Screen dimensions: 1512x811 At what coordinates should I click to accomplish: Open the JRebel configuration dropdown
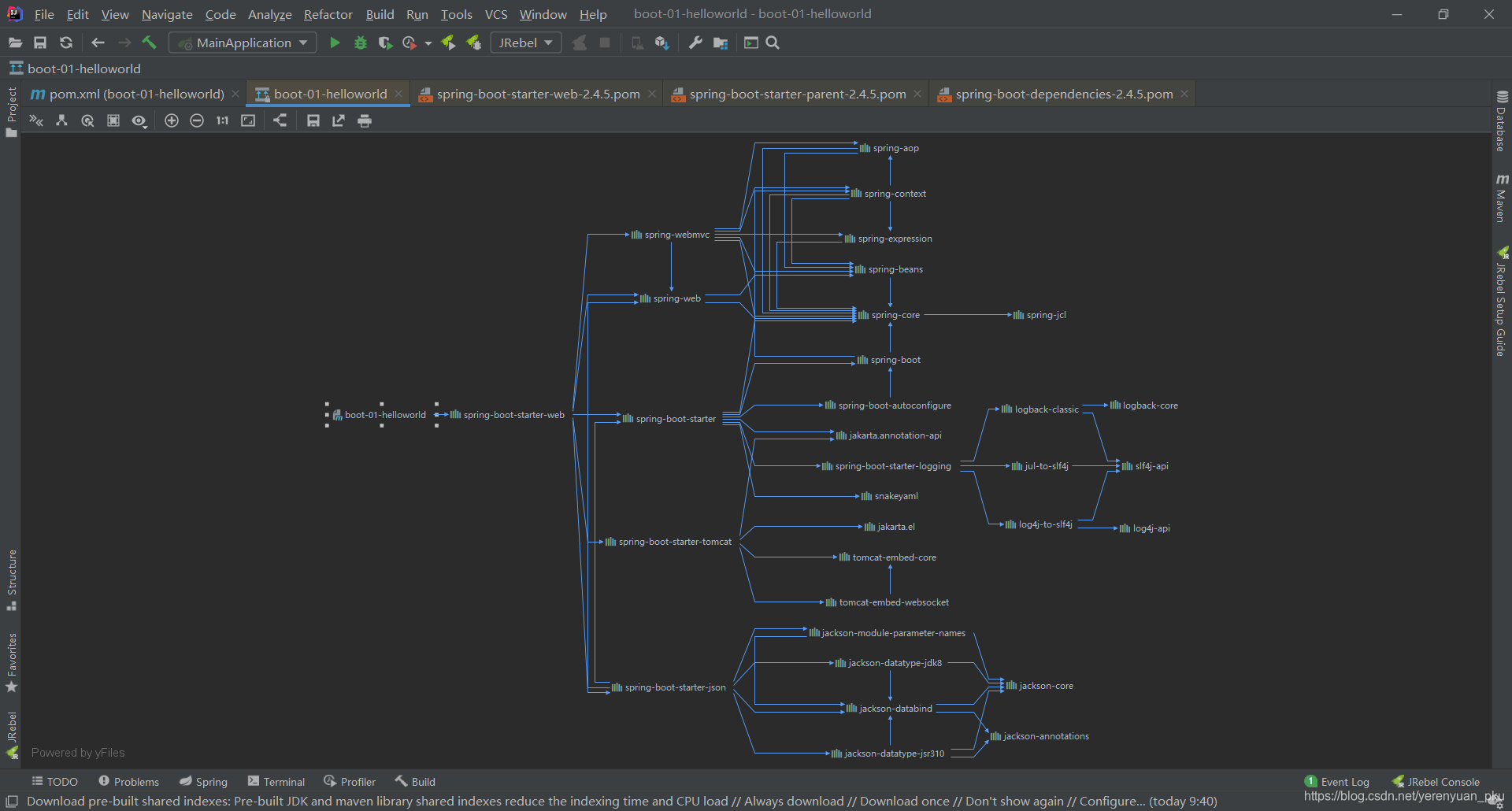pyautogui.click(x=526, y=43)
